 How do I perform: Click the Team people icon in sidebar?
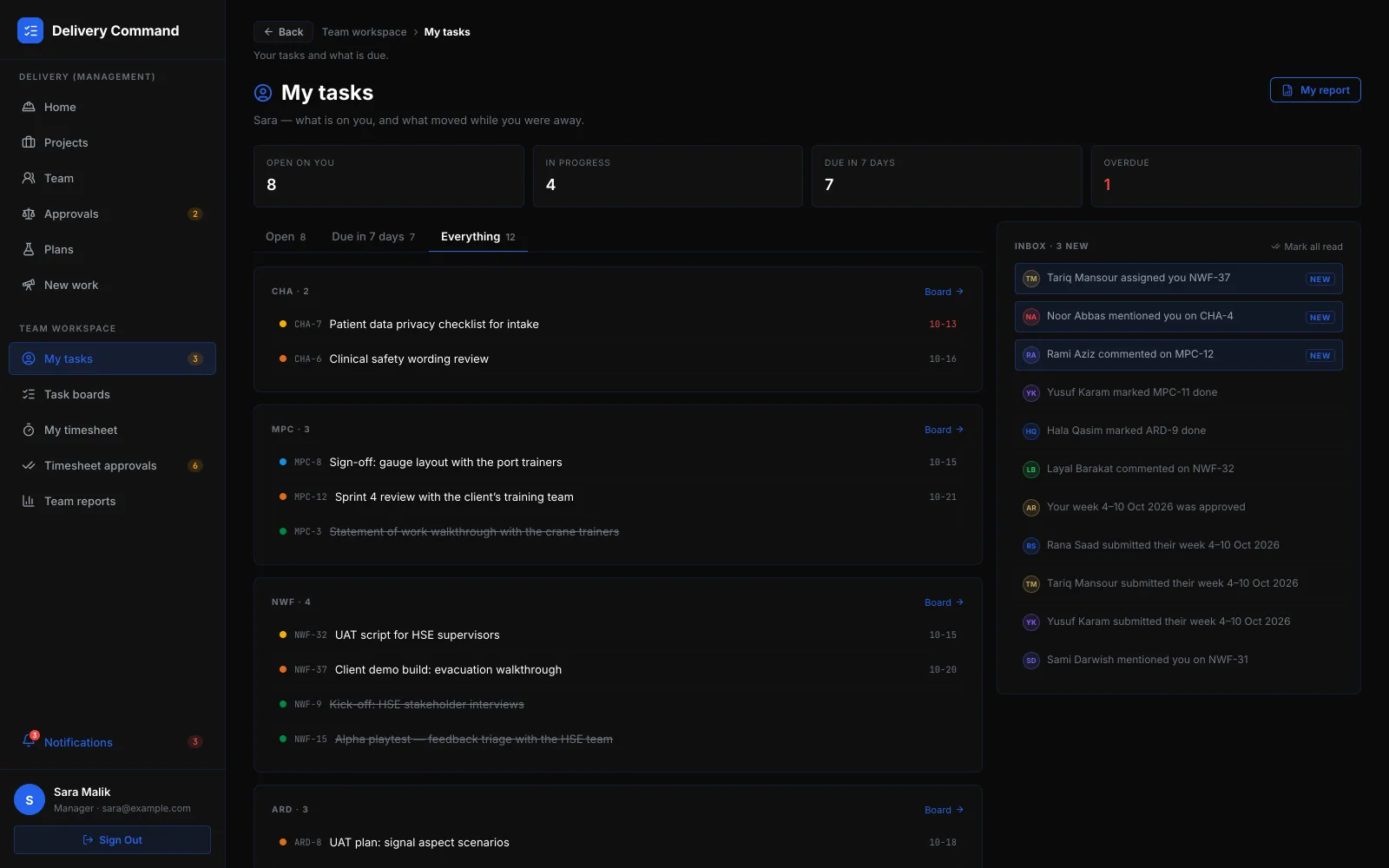29,178
